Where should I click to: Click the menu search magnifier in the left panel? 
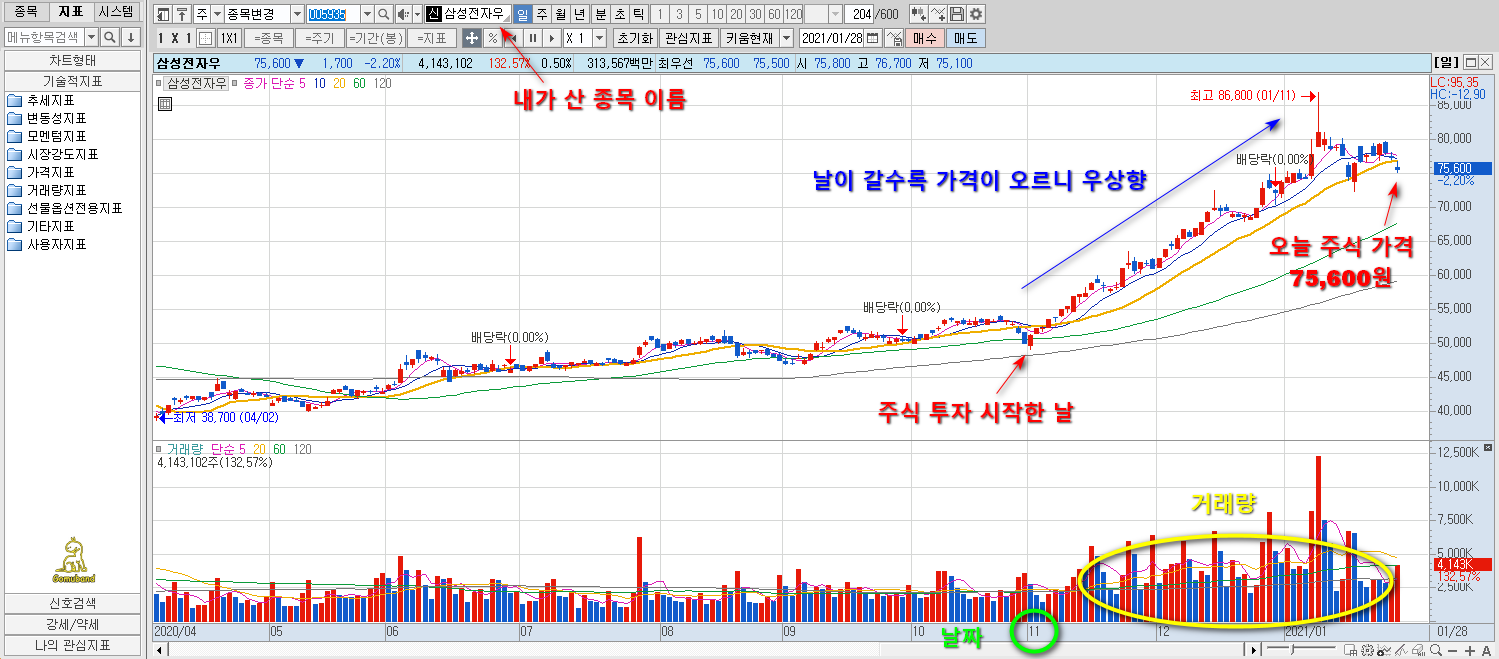pos(110,37)
